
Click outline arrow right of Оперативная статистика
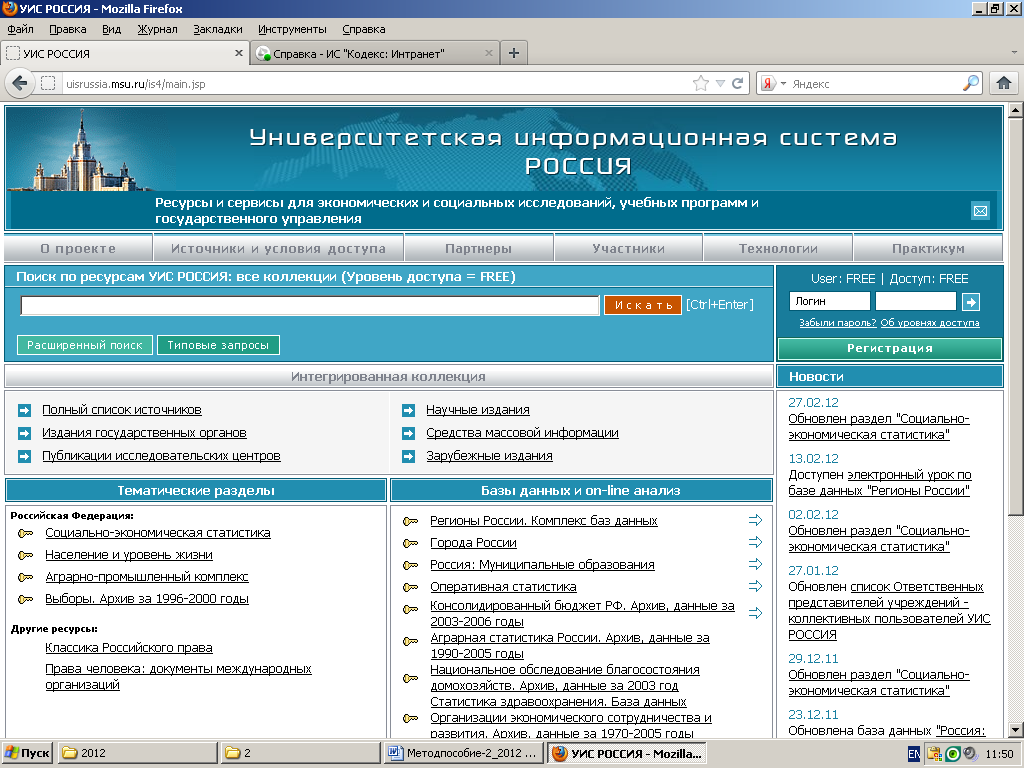coord(756,586)
